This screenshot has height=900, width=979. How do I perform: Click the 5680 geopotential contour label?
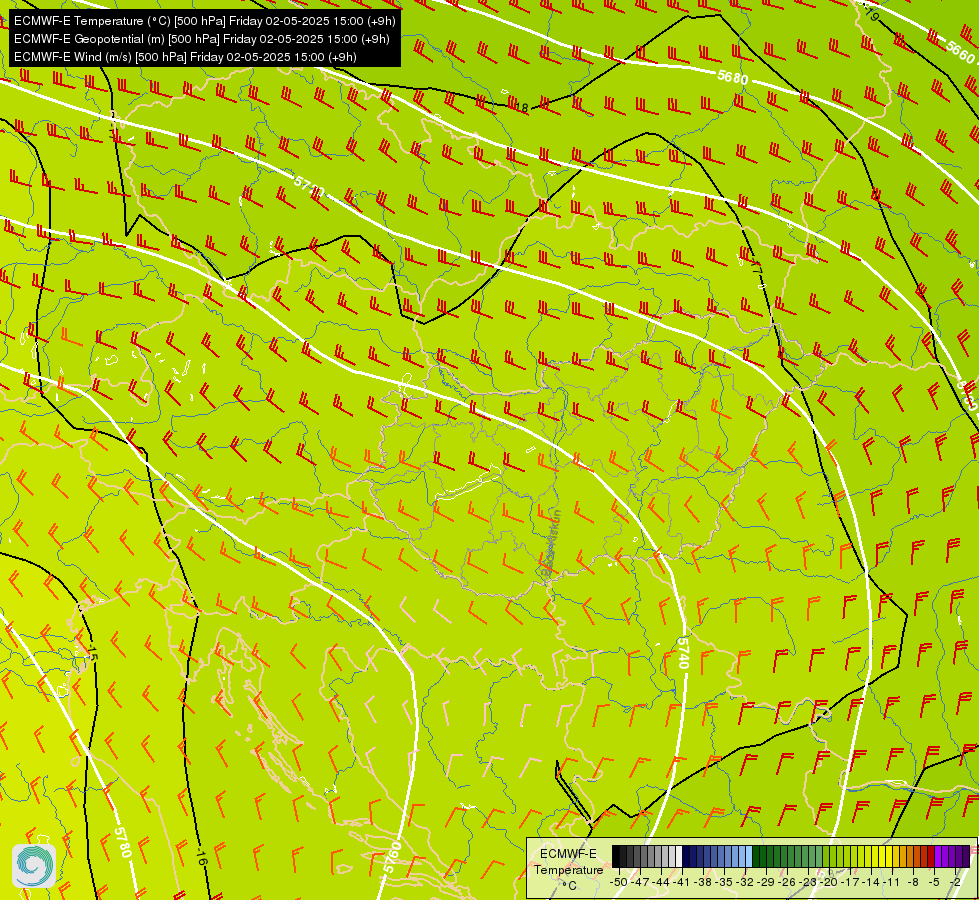tap(732, 77)
